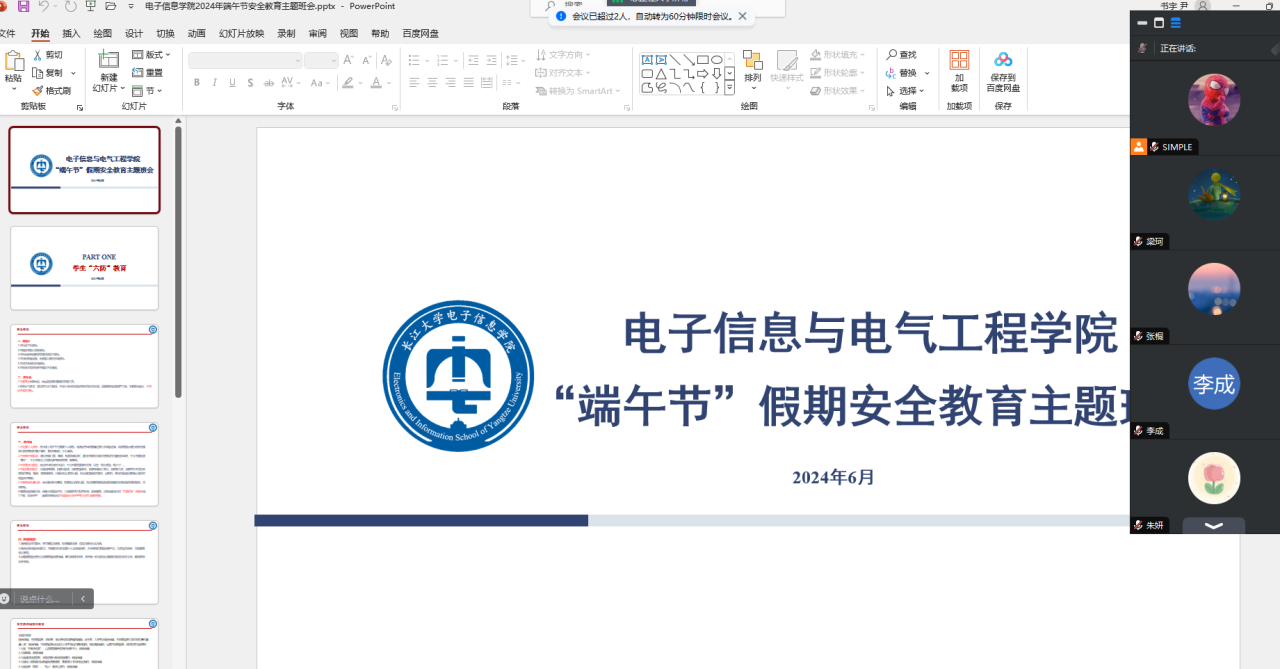The image size is (1280, 669).
Task: Switch to the Slide Show (幻灯片放映) tab
Action: point(241,33)
